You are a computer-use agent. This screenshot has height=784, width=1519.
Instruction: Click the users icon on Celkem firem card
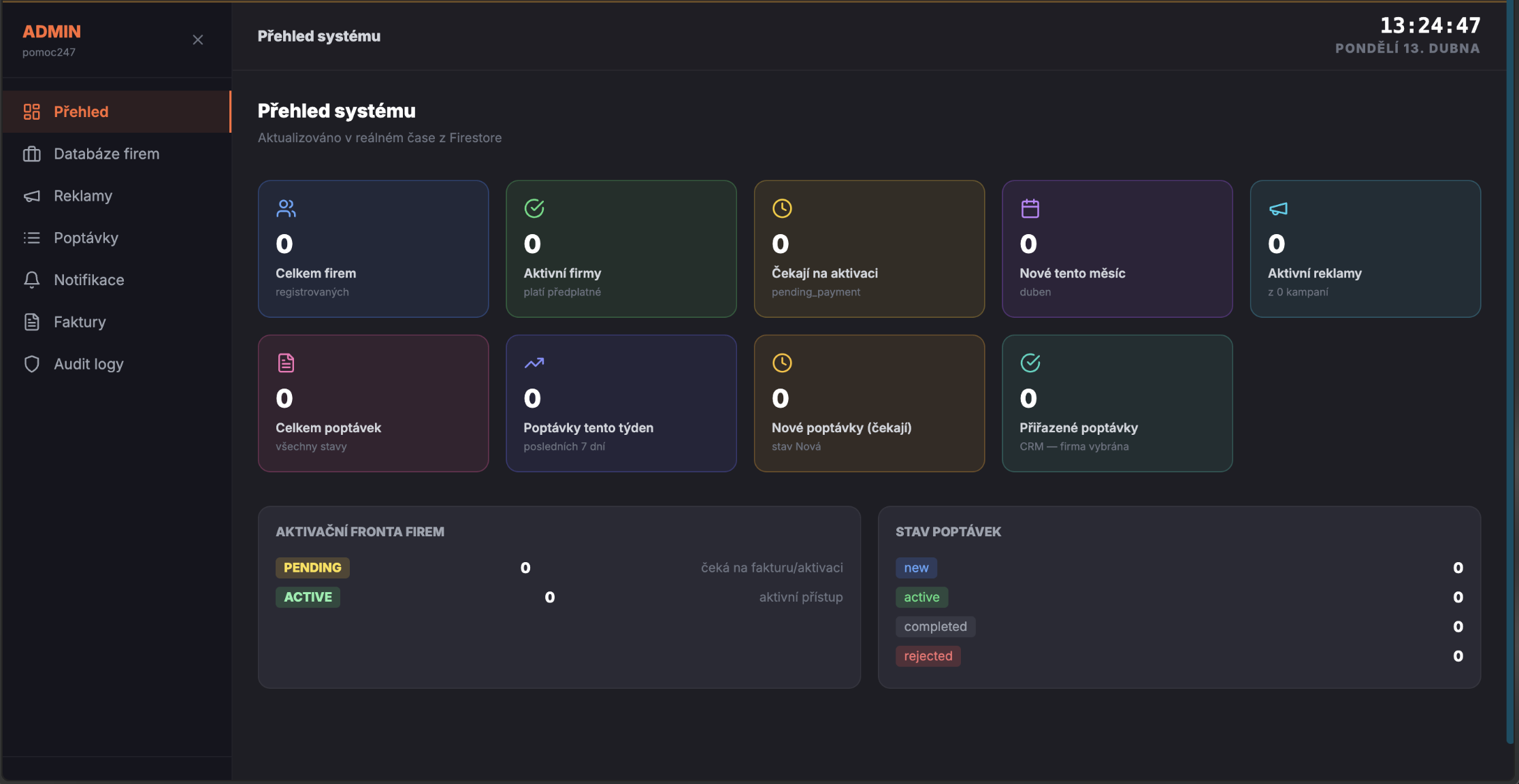[286, 208]
